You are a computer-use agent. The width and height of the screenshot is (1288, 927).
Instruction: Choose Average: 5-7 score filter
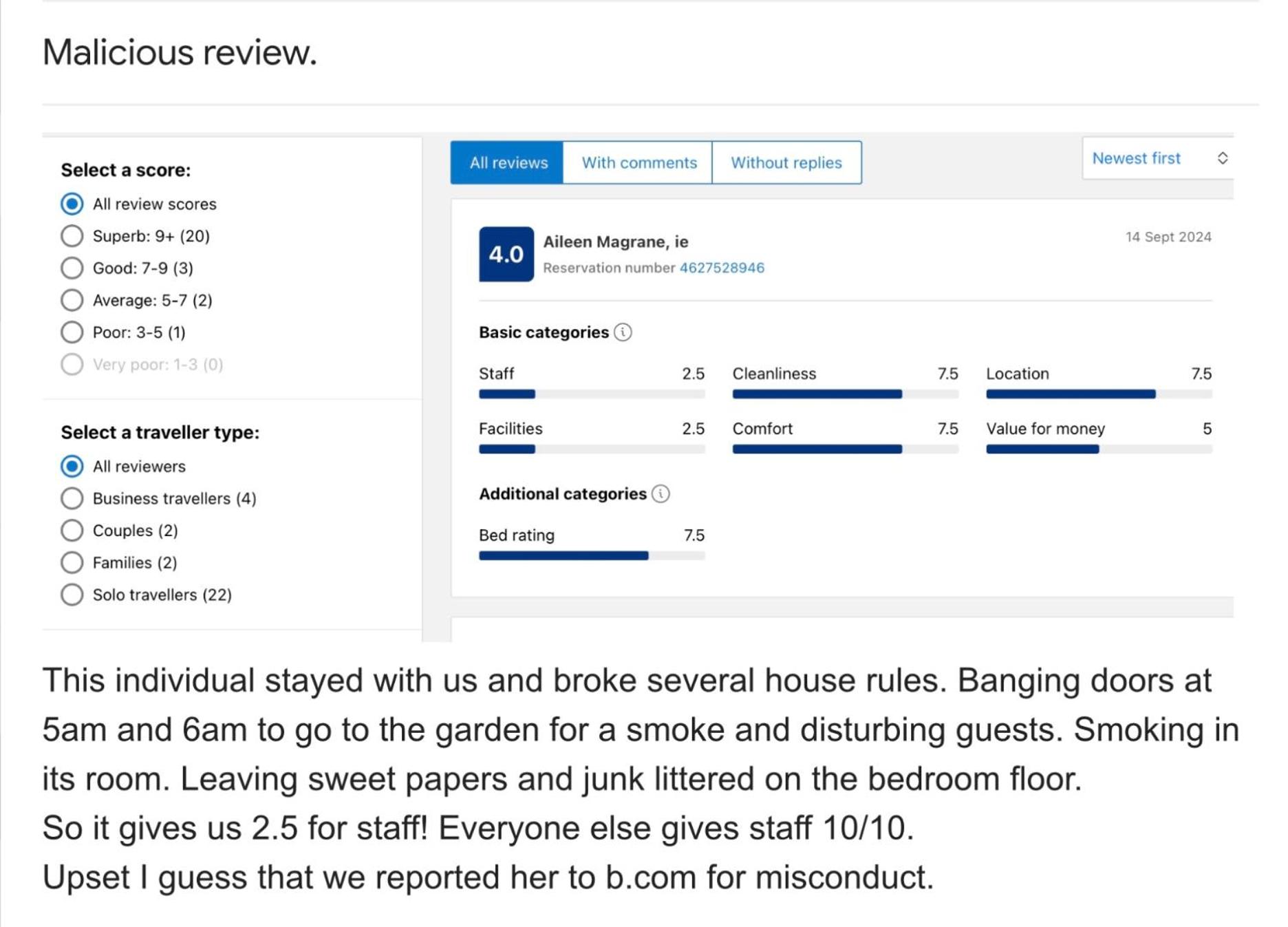click(x=72, y=300)
